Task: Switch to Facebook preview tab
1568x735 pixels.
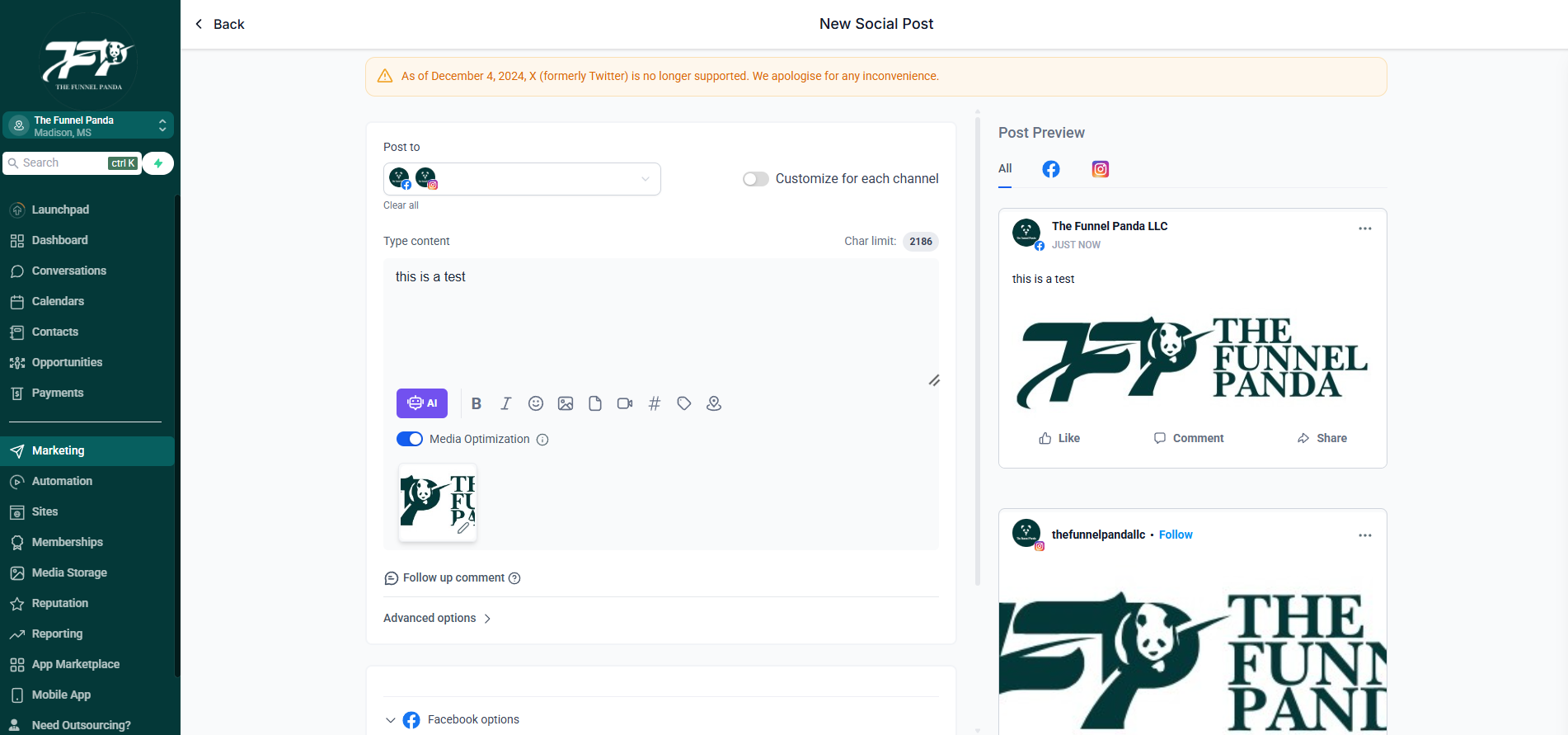Action: (1051, 169)
